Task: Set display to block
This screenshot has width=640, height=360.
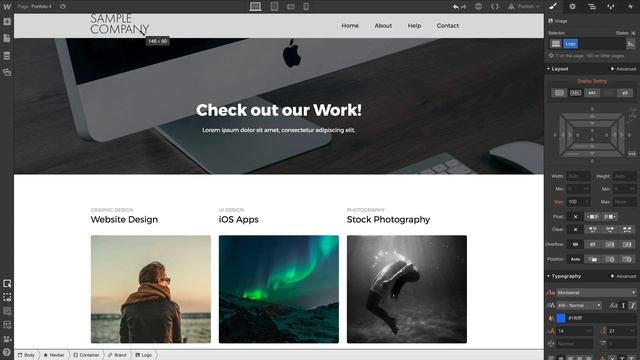Action: click(559, 93)
